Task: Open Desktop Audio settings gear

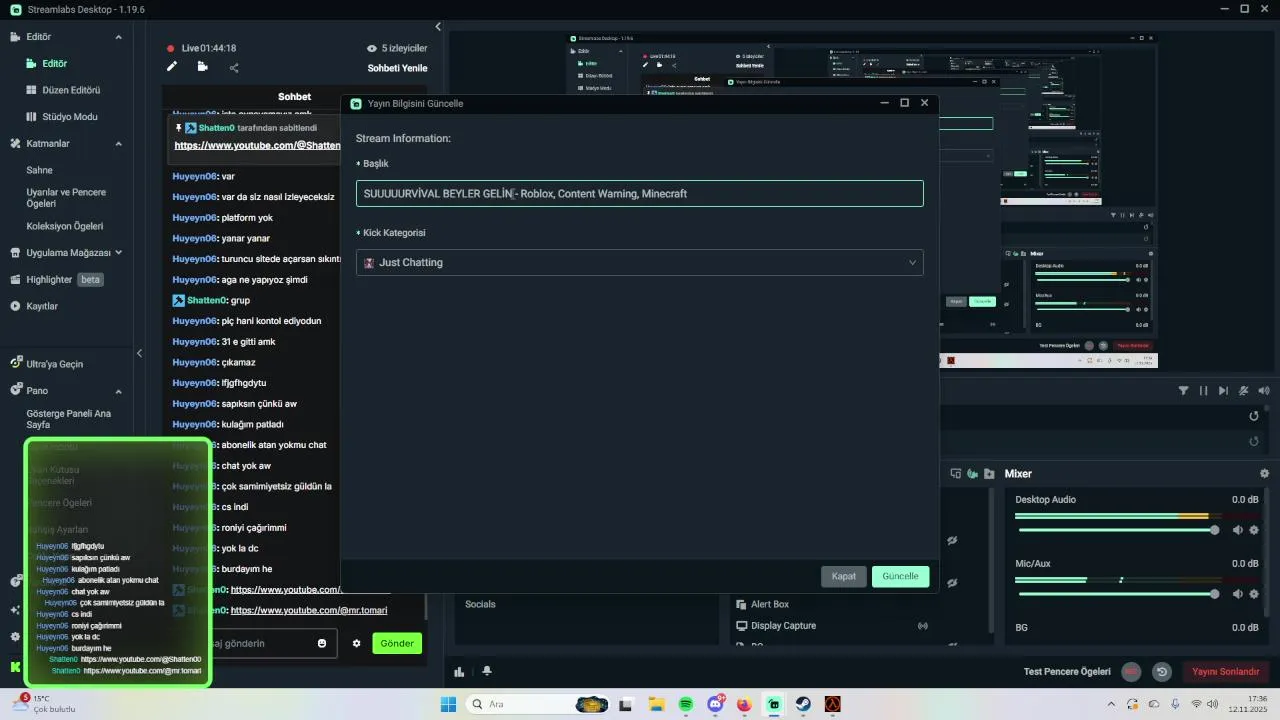Action: click(1255, 530)
